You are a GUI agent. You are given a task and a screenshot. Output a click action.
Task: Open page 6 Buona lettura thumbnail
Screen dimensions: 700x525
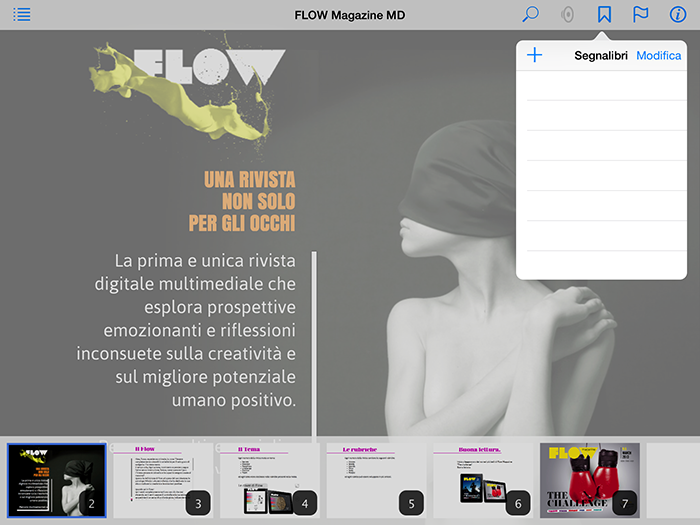(483, 480)
